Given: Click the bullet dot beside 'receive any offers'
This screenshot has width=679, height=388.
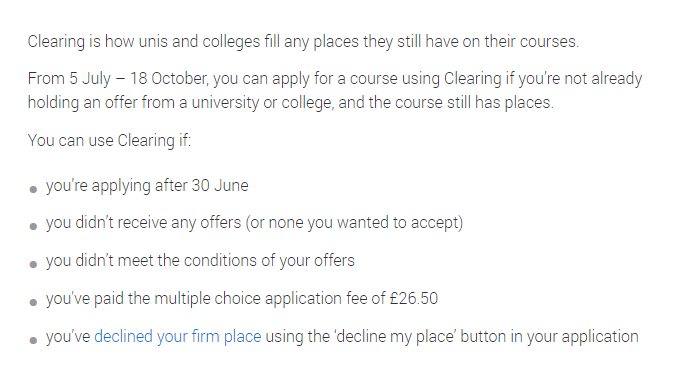Looking at the screenshot, I should [x=33, y=226].
